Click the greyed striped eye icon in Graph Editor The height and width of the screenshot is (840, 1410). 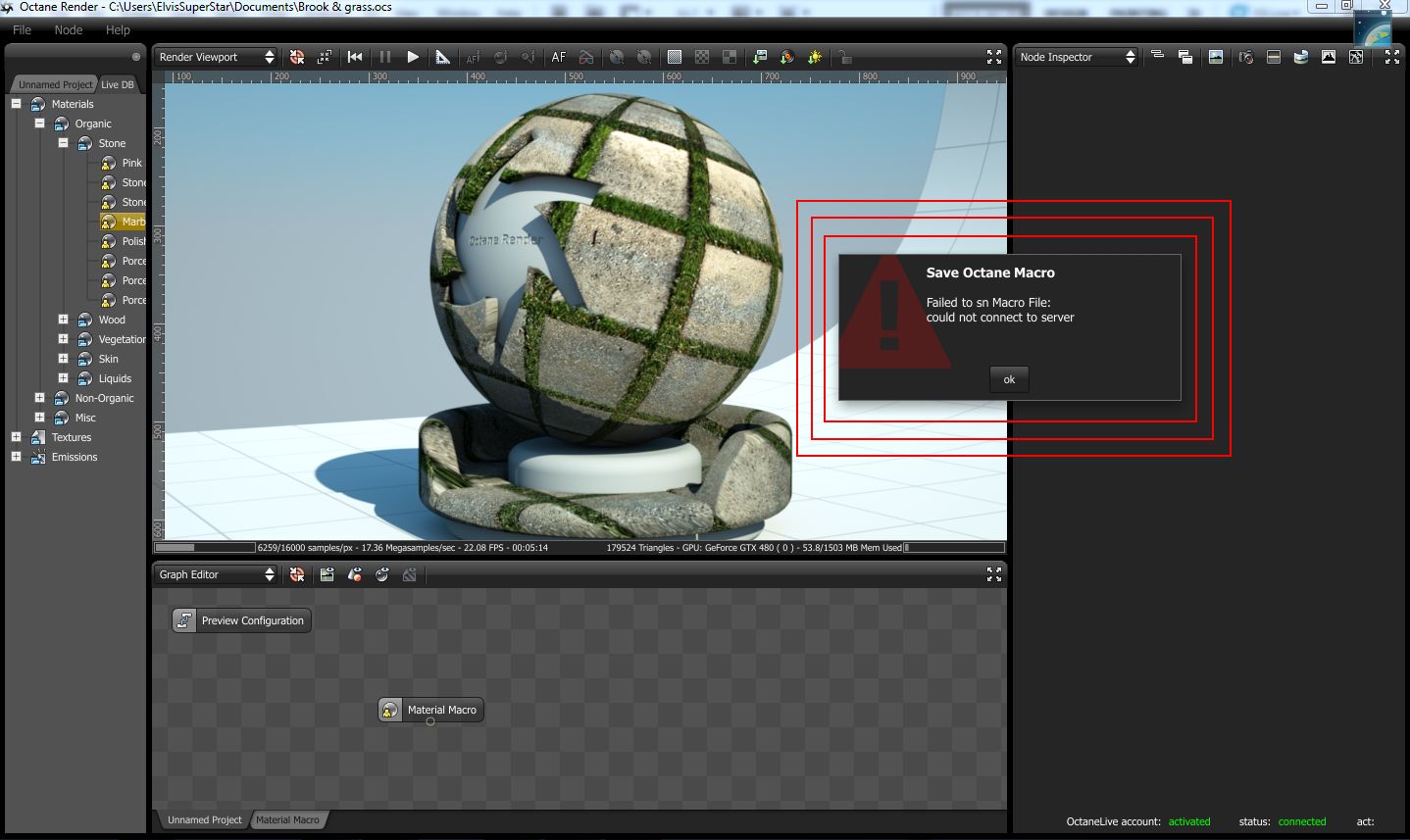[410, 574]
